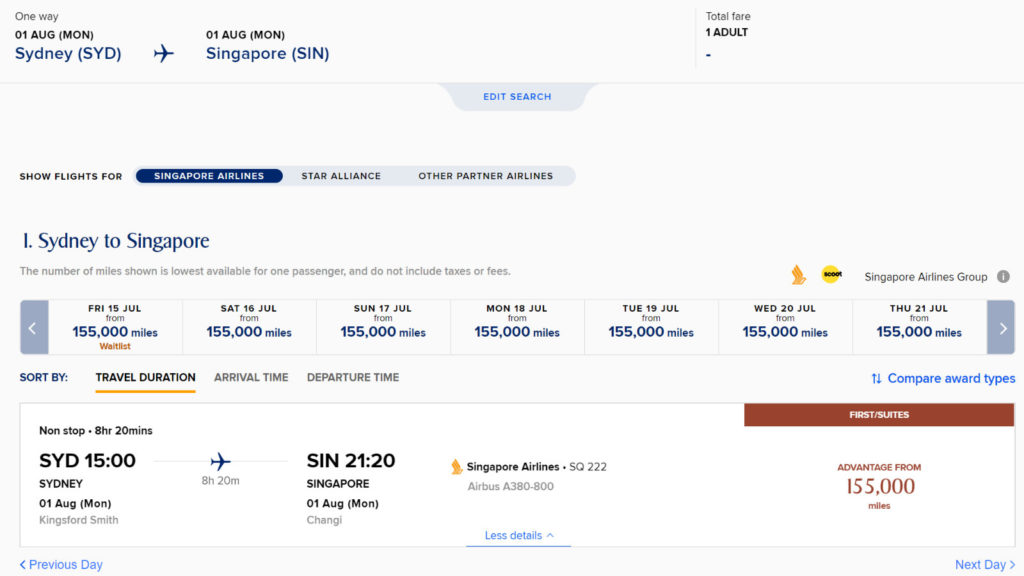This screenshot has height=576, width=1024.
Task: Go to Next Day flights
Action: point(984,564)
